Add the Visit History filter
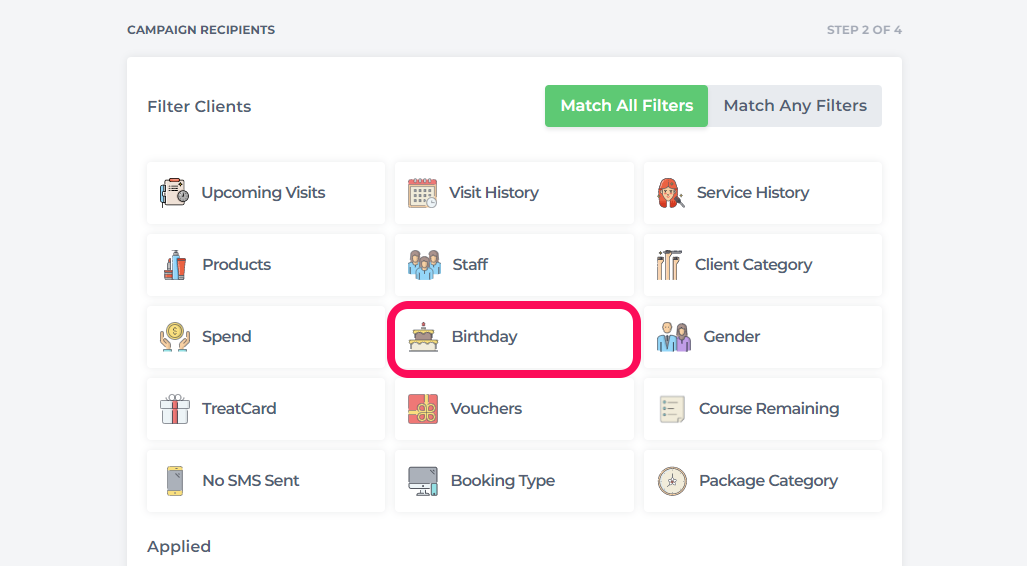 [514, 193]
